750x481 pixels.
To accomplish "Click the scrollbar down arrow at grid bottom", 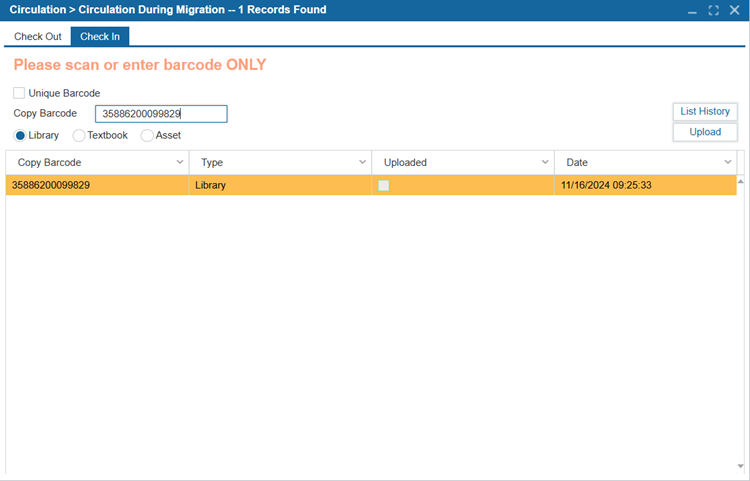I will pyautogui.click(x=740, y=467).
